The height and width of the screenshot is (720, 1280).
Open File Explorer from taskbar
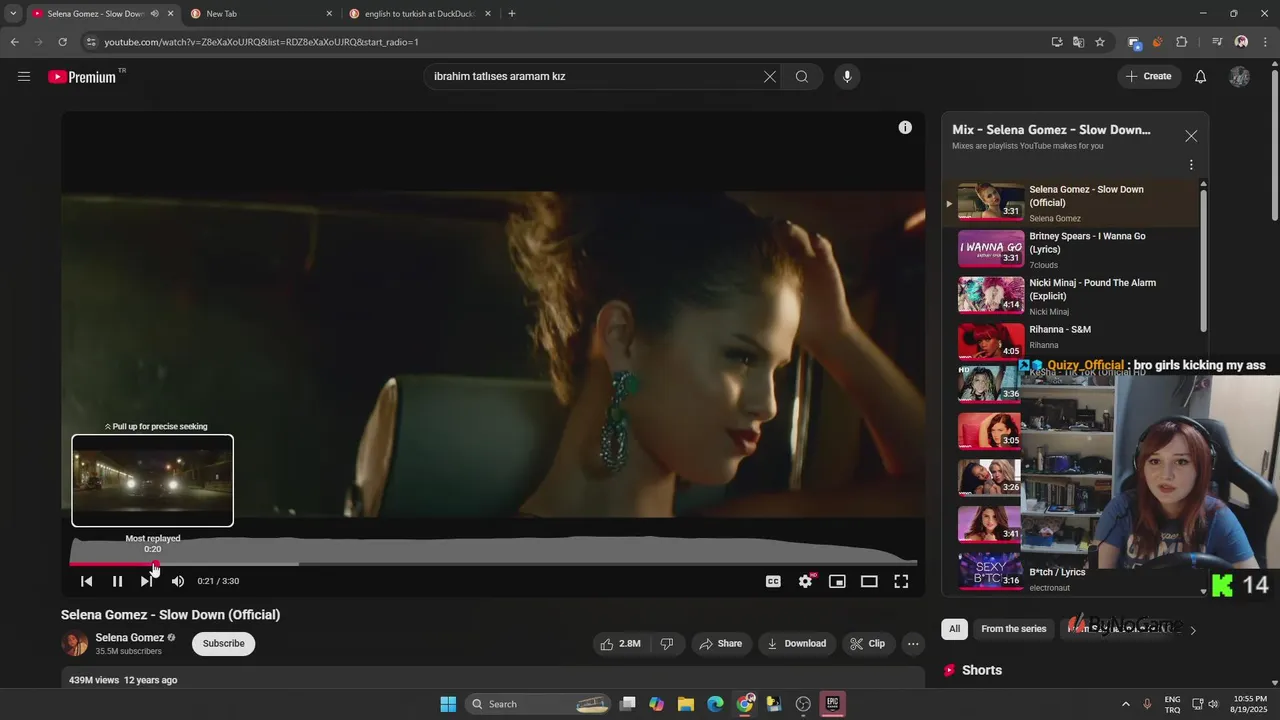coord(686,704)
